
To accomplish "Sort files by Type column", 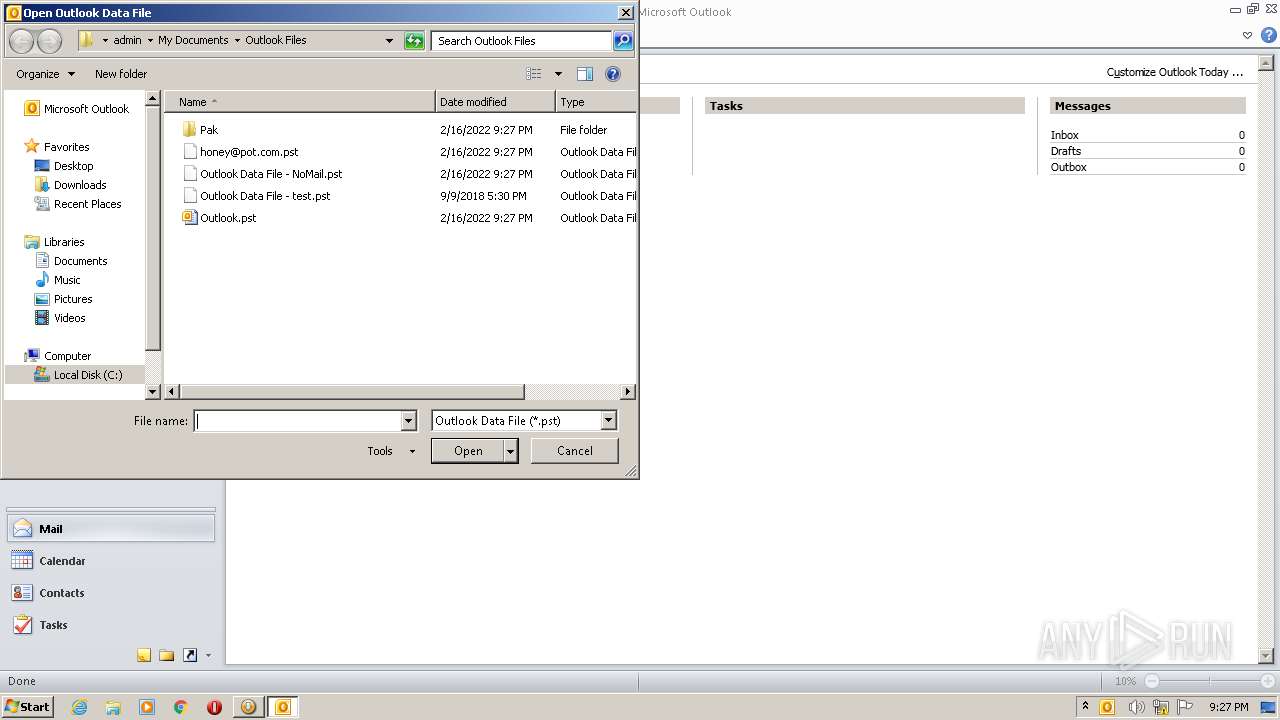I will pos(596,102).
